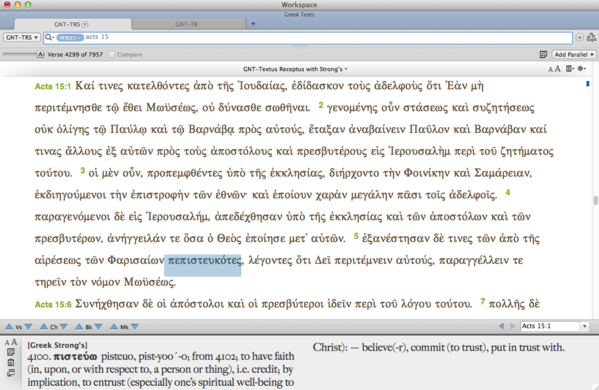Click the Acts 15:1 verse reference
This screenshot has height=390, width=599.
click(53, 86)
